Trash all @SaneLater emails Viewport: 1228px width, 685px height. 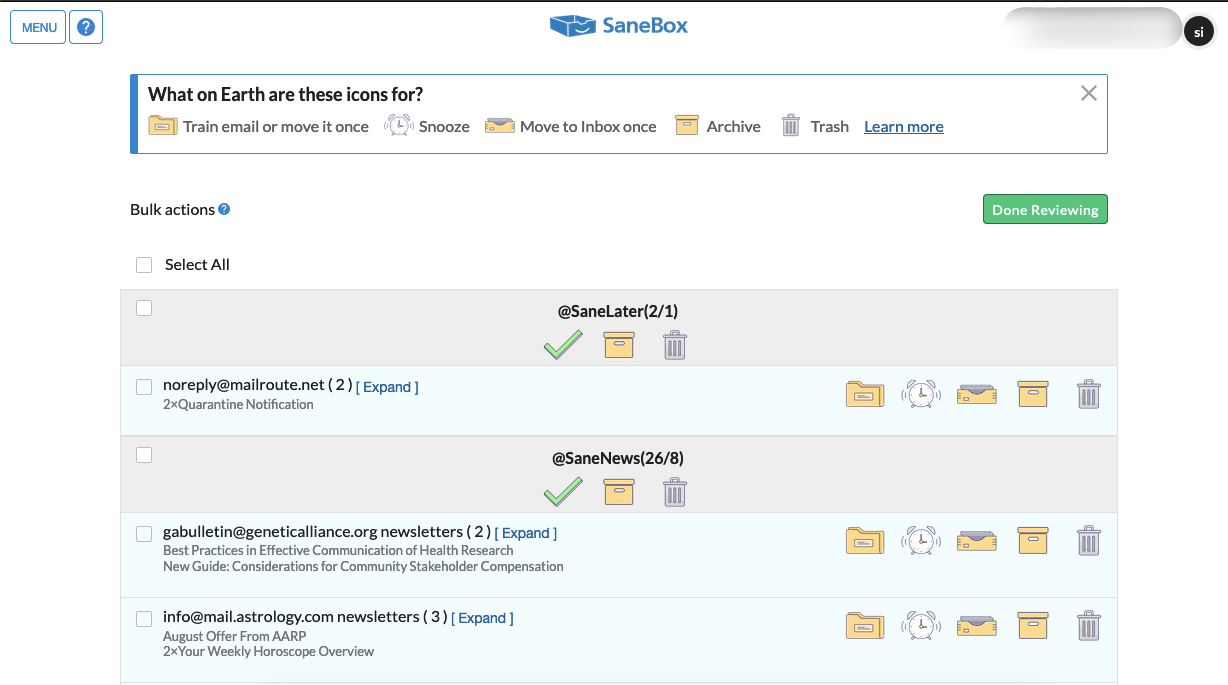coord(675,345)
